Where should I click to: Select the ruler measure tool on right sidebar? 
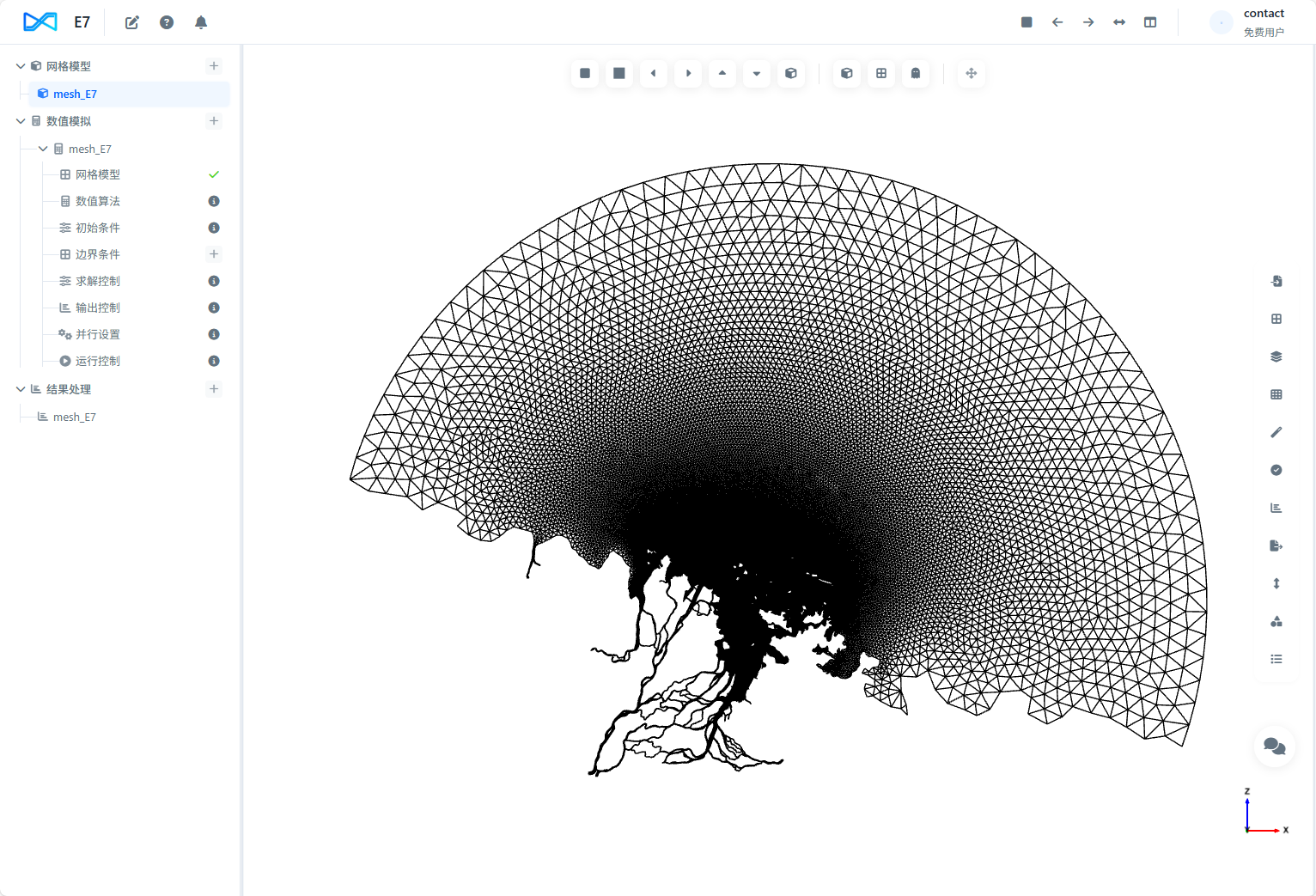1276,432
